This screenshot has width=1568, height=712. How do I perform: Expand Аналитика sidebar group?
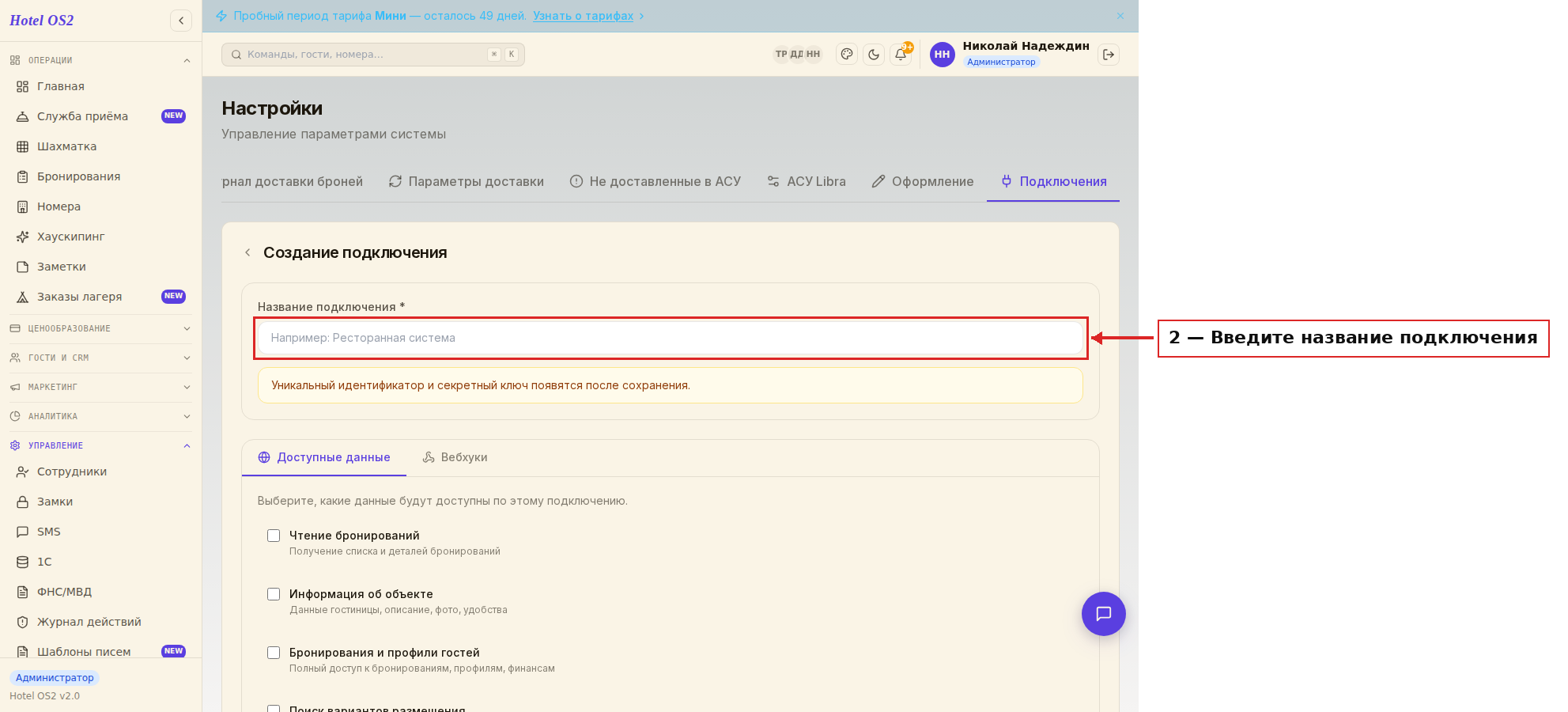(x=100, y=416)
